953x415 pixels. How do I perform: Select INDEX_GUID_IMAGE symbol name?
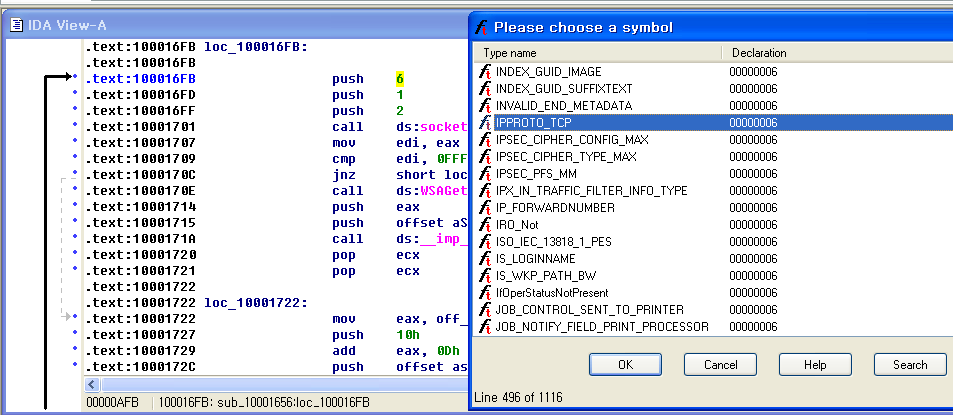(x=549, y=72)
